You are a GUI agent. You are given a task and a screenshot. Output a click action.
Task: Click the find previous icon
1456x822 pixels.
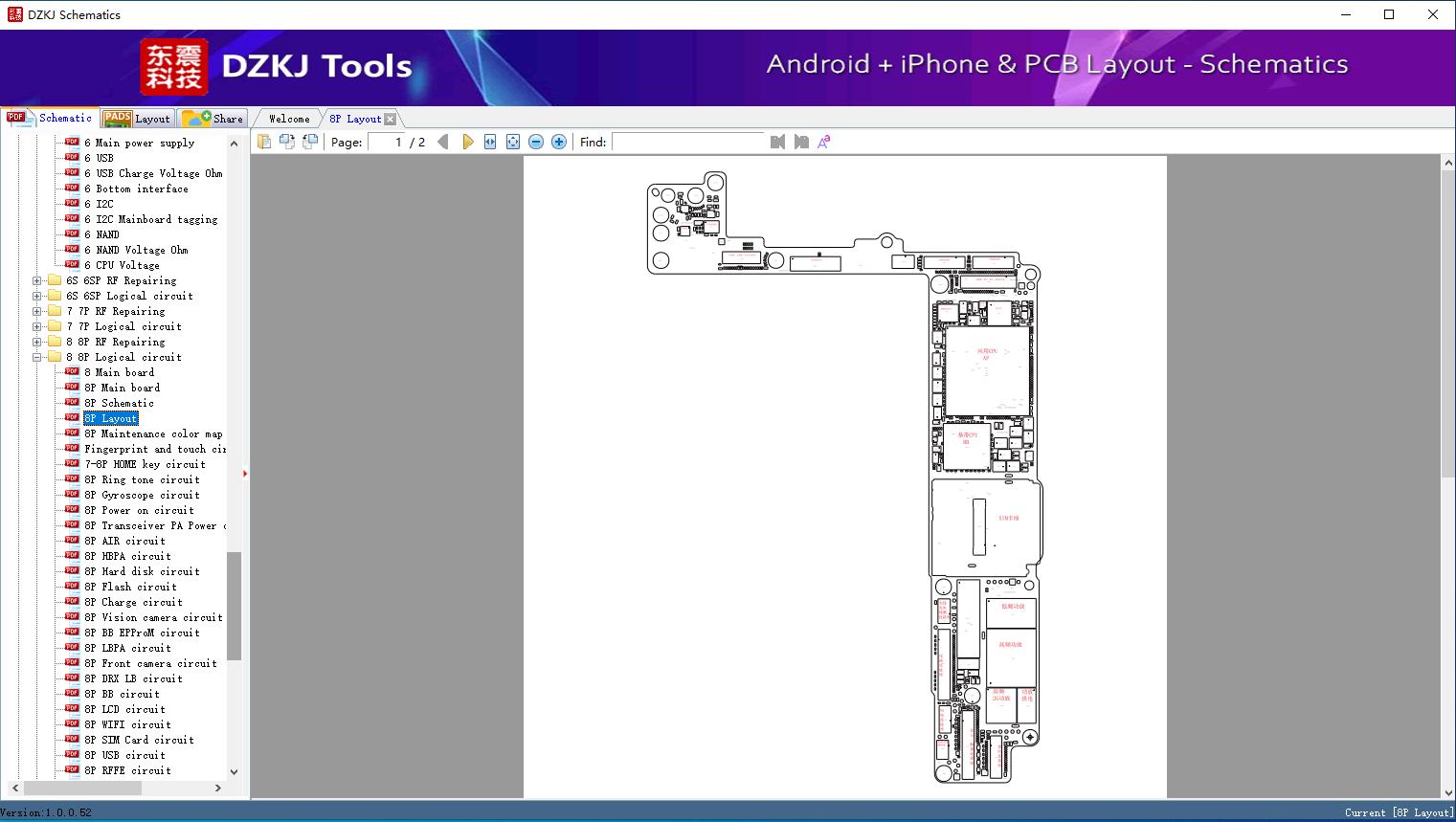click(x=777, y=142)
